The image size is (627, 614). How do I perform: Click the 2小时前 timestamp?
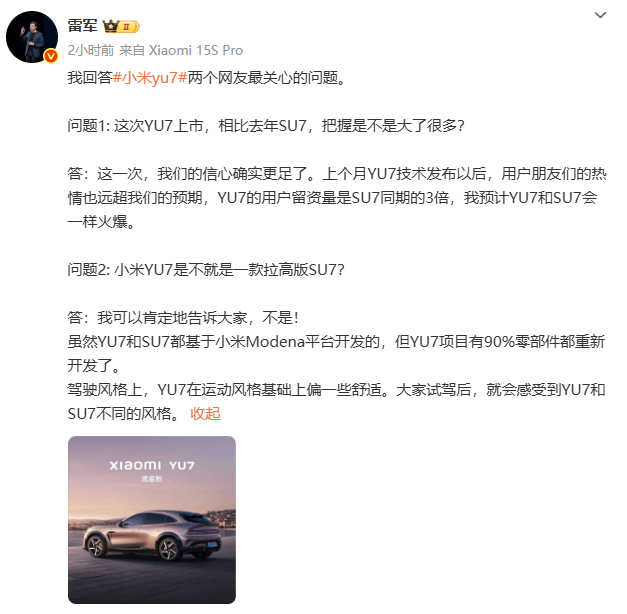(91, 50)
